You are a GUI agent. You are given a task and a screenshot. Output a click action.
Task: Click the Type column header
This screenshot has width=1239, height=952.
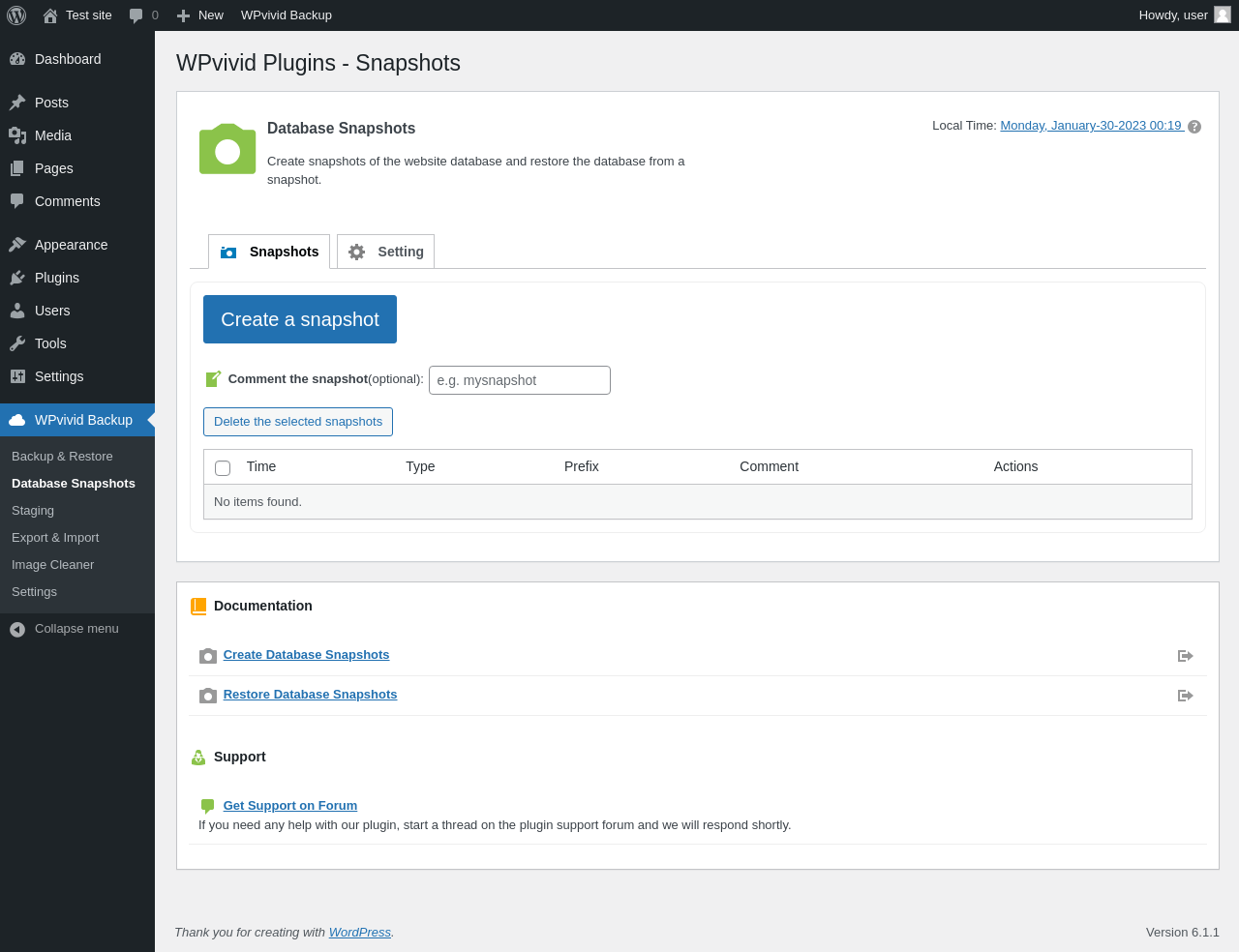pyautogui.click(x=420, y=466)
